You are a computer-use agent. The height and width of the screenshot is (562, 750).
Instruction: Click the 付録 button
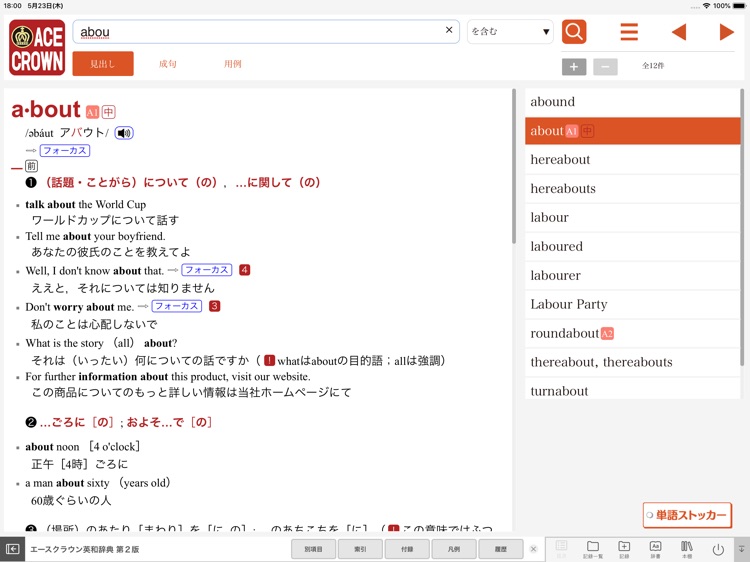407,549
